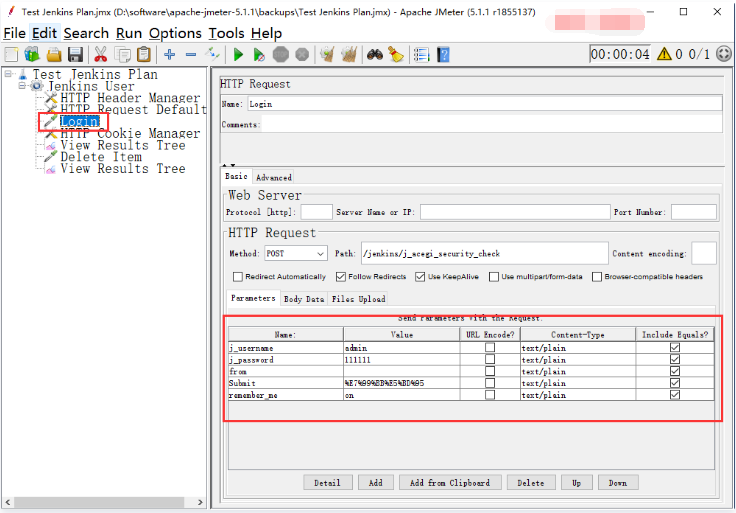Toggle Redirect Automatically checkbox

pyautogui.click(x=238, y=277)
